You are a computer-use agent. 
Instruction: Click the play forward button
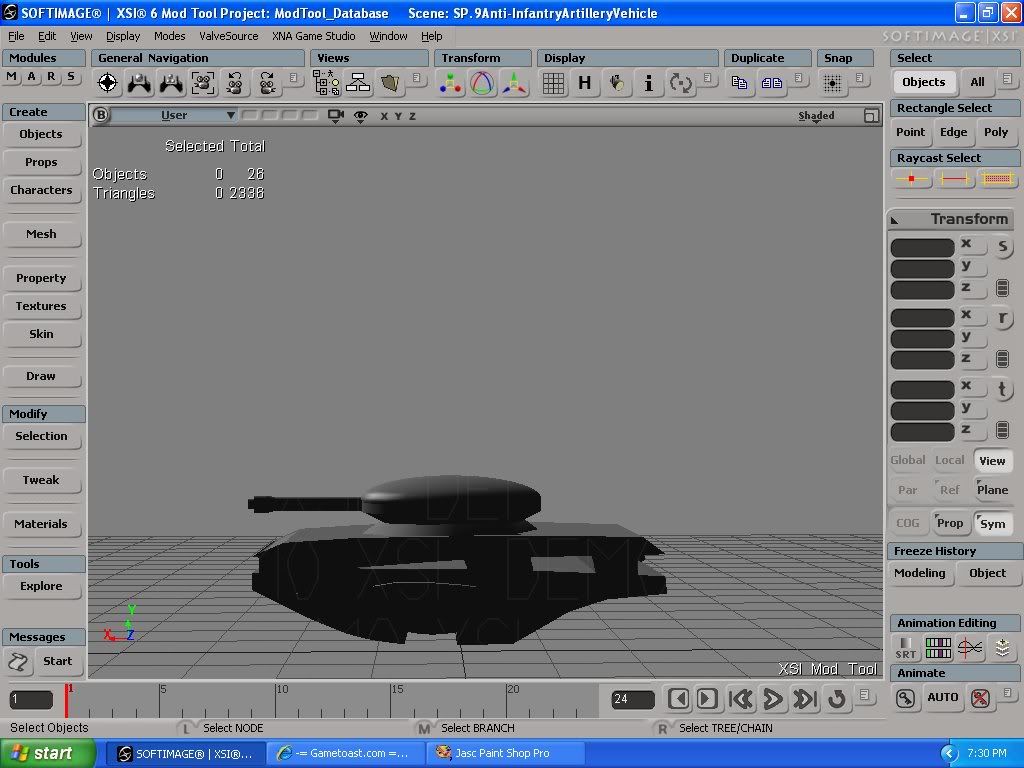click(x=773, y=699)
